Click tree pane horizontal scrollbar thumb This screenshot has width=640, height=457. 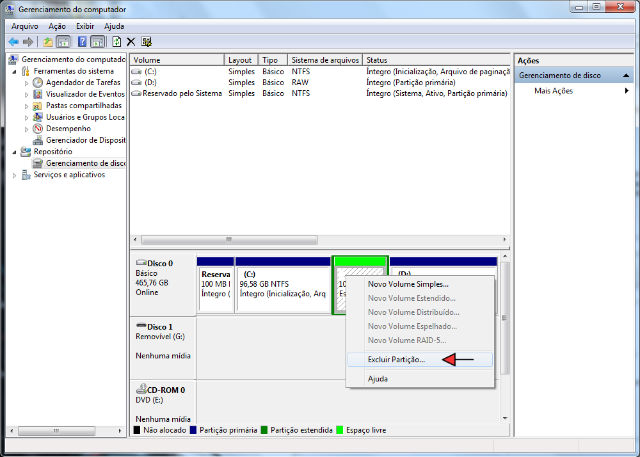[57, 430]
